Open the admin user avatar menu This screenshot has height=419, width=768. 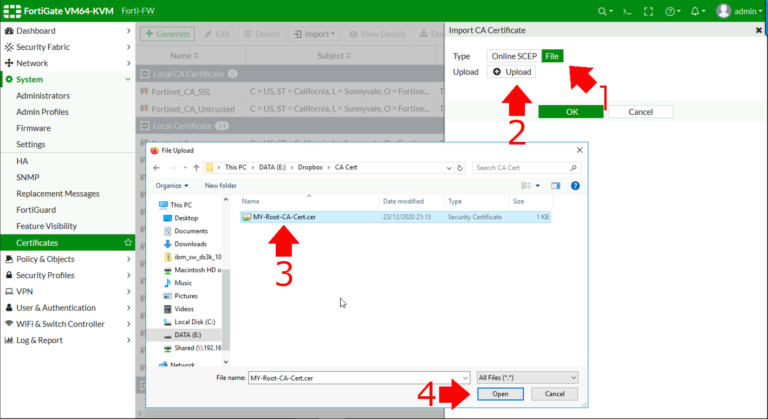(723, 11)
